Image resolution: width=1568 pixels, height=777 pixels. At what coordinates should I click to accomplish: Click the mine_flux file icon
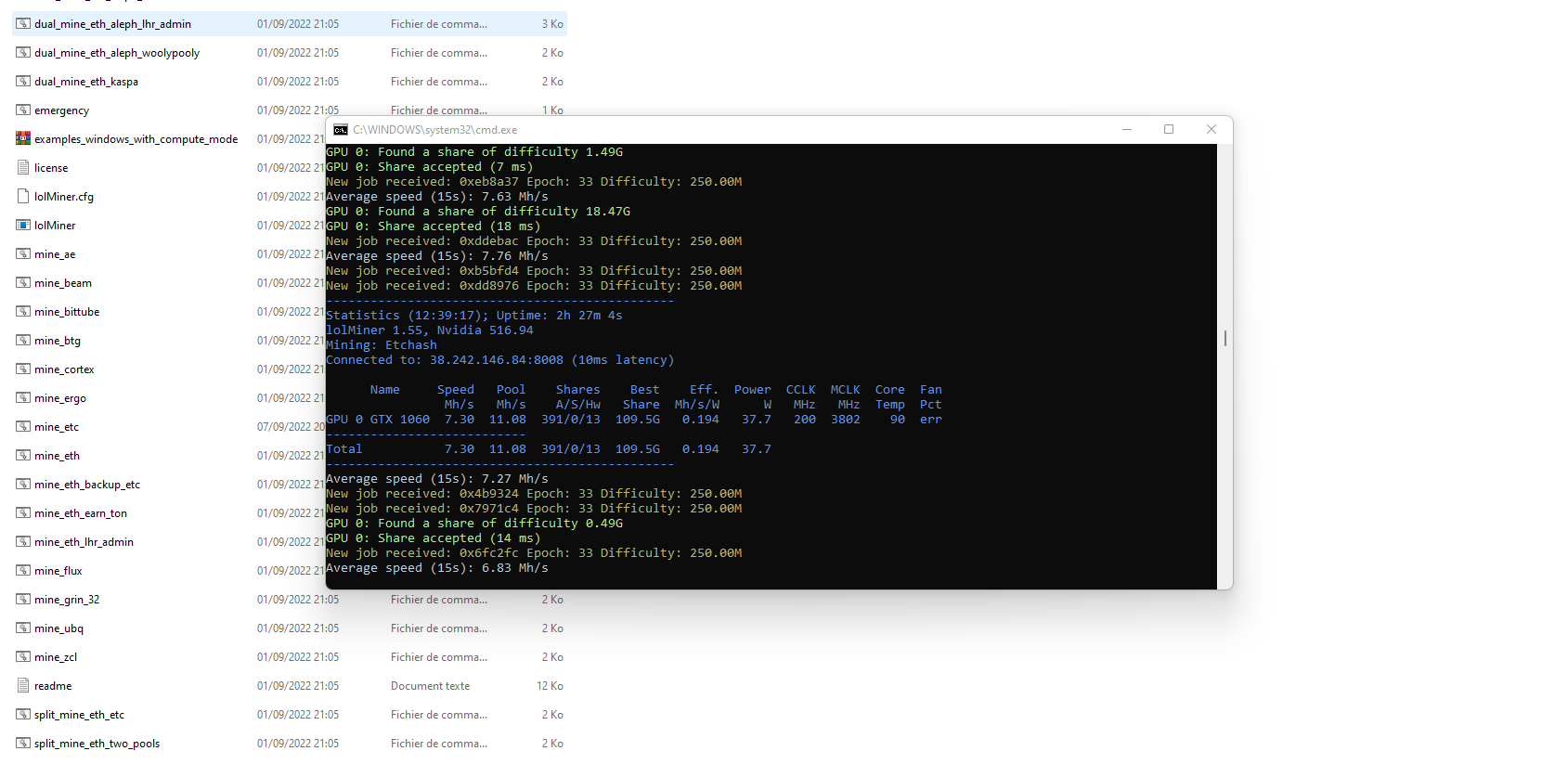pyautogui.click(x=23, y=571)
